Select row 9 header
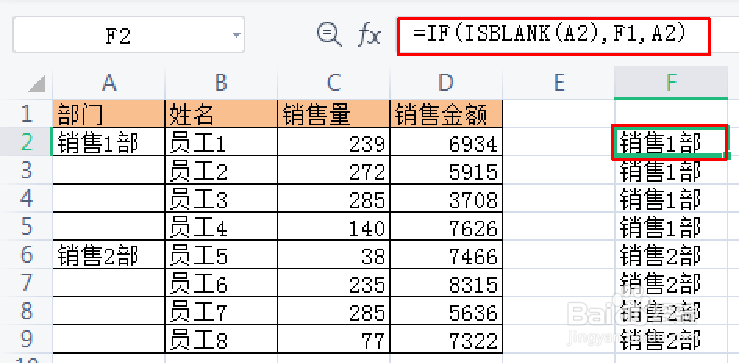740x363 pixels. tap(26, 339)
